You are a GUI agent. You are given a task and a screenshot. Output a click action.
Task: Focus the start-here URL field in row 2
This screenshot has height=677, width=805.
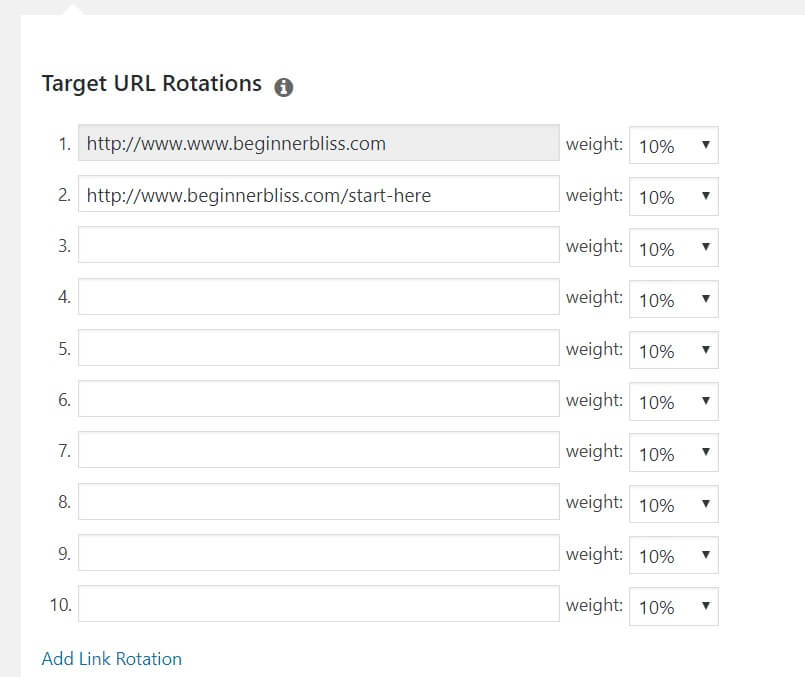click(x=318, y=195)
